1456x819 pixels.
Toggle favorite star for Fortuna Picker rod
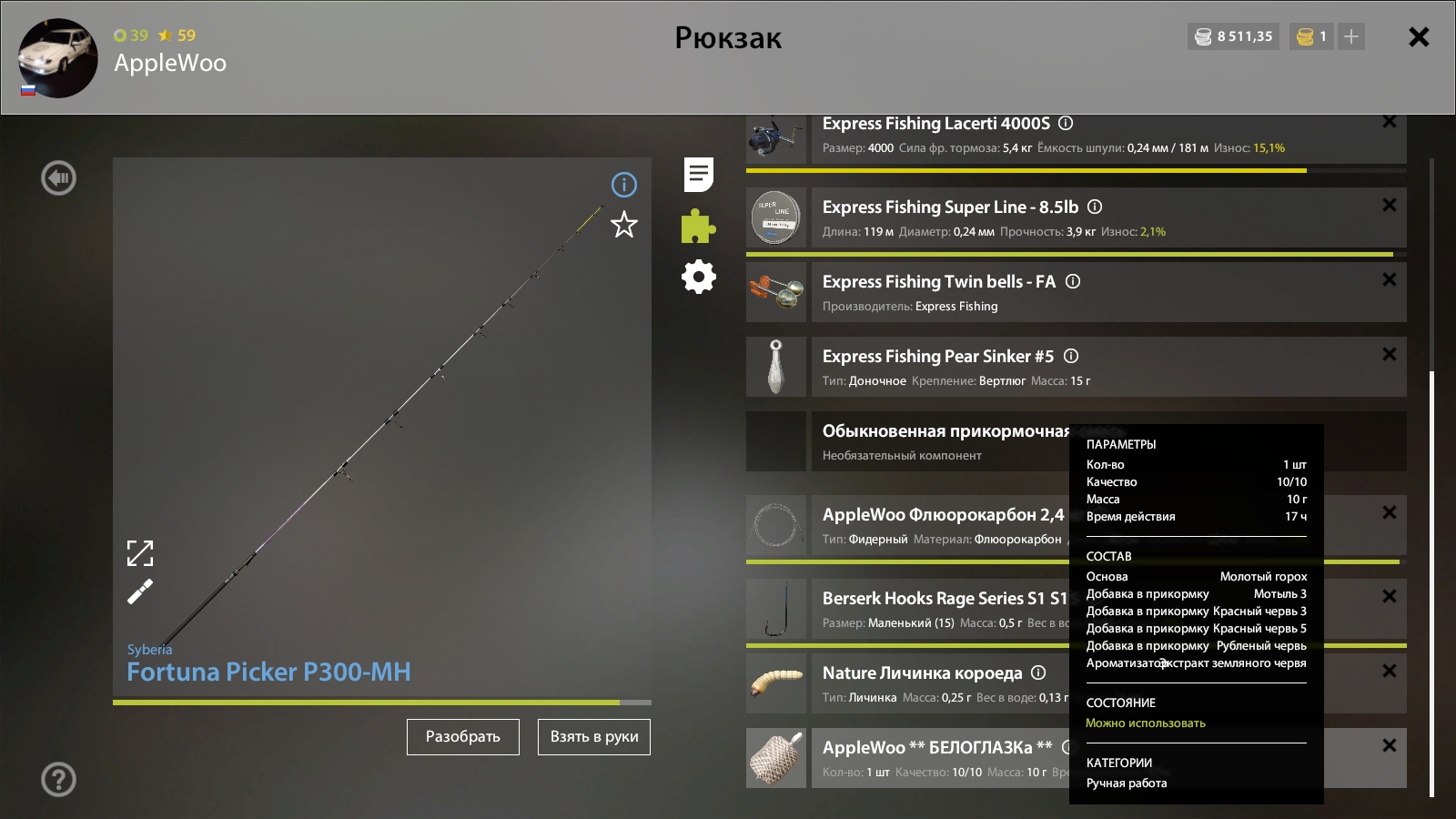(624, 225)
